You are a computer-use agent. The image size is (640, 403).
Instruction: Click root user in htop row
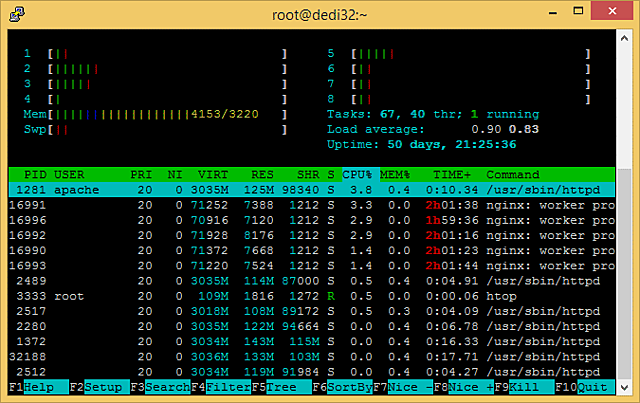click(69, 296)
